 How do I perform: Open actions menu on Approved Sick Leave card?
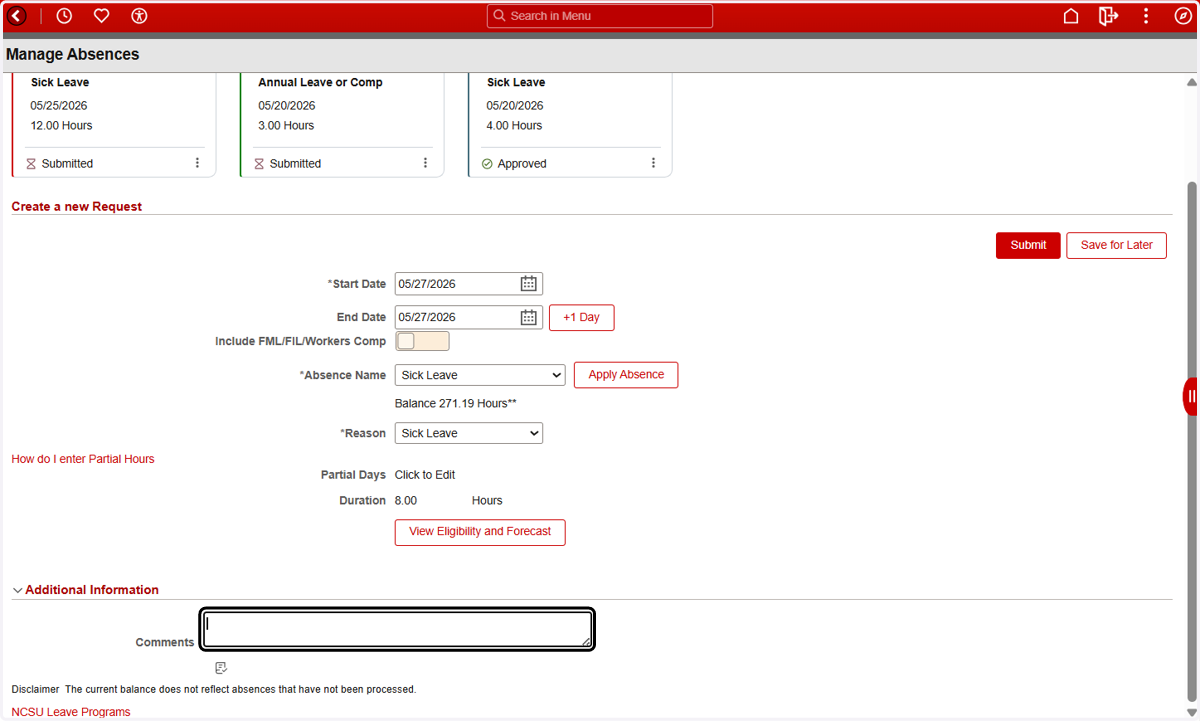coord(654,163)
